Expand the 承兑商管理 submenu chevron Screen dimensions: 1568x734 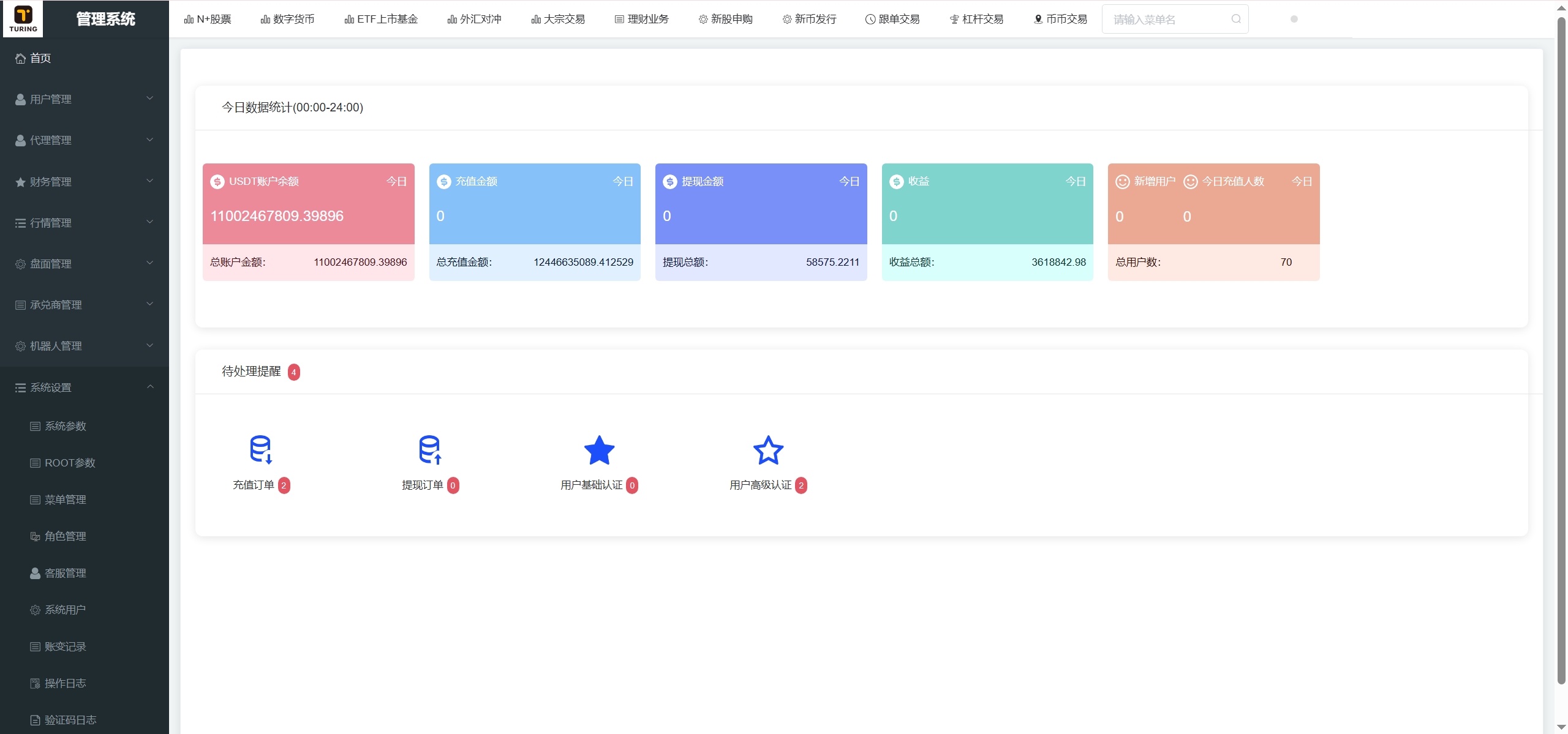point(150,304)
